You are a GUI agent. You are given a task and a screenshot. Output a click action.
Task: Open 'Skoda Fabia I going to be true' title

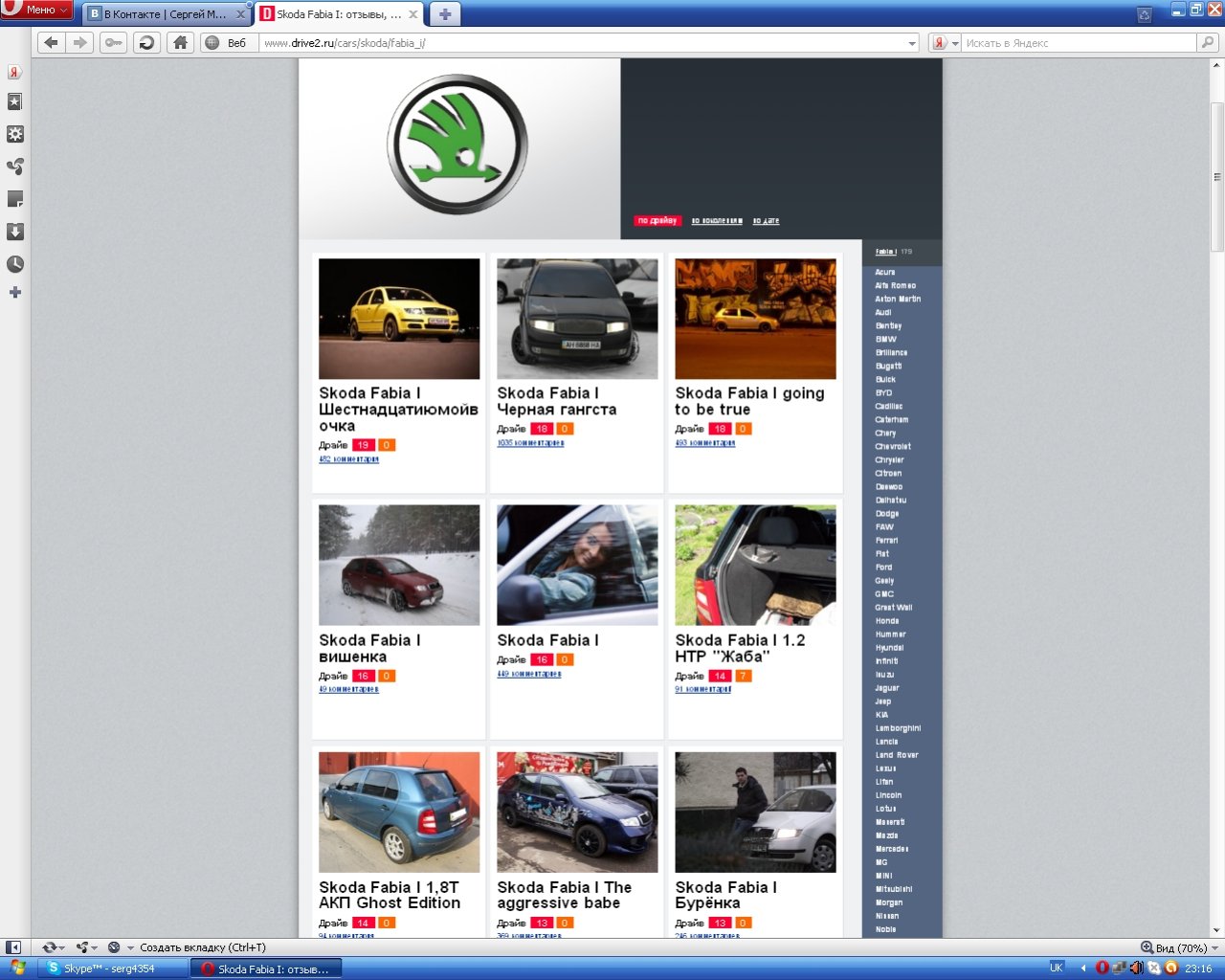(749, 401)
